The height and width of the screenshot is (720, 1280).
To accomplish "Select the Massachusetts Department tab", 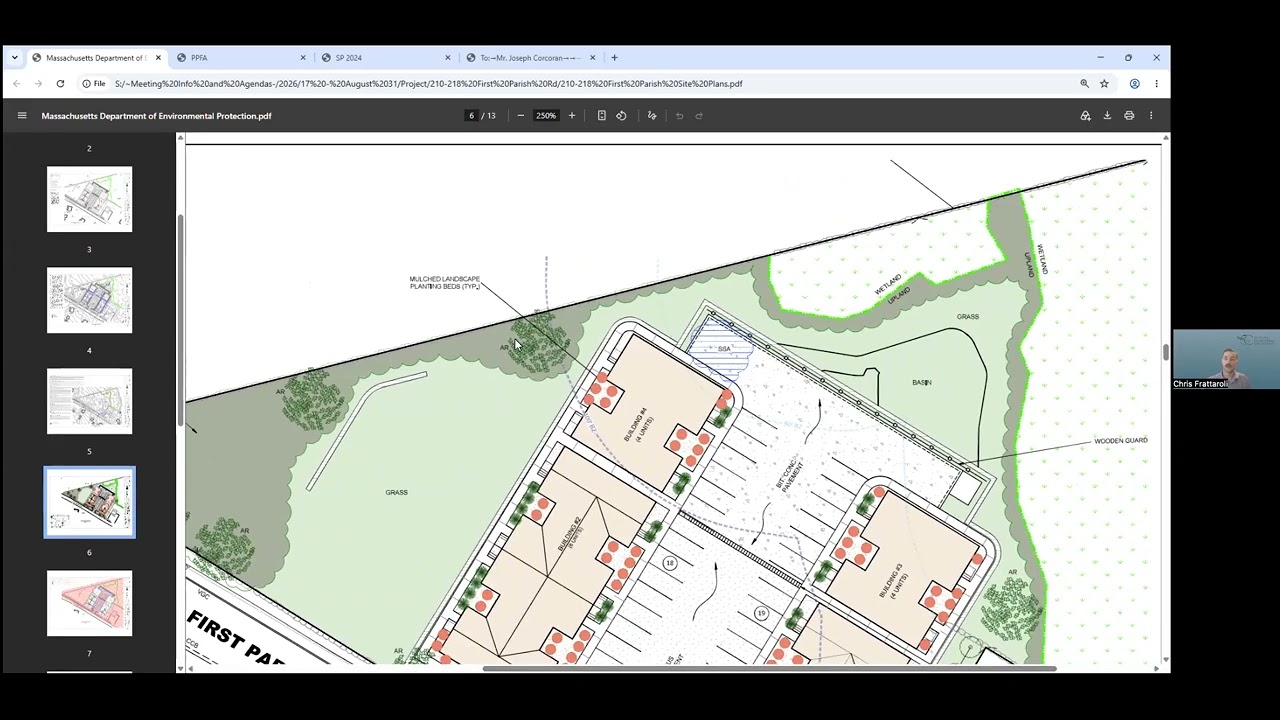I will click(x=95, y=58).
